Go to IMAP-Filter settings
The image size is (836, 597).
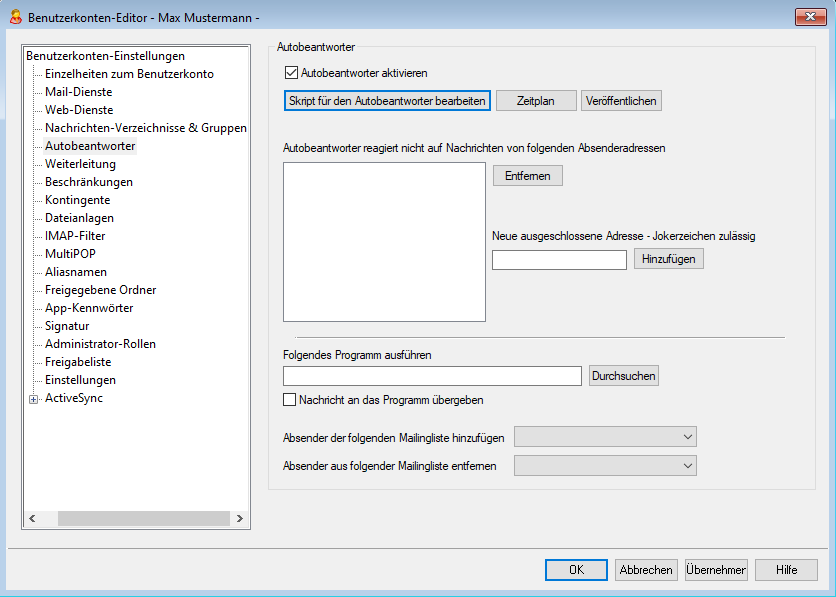point(75,236)
